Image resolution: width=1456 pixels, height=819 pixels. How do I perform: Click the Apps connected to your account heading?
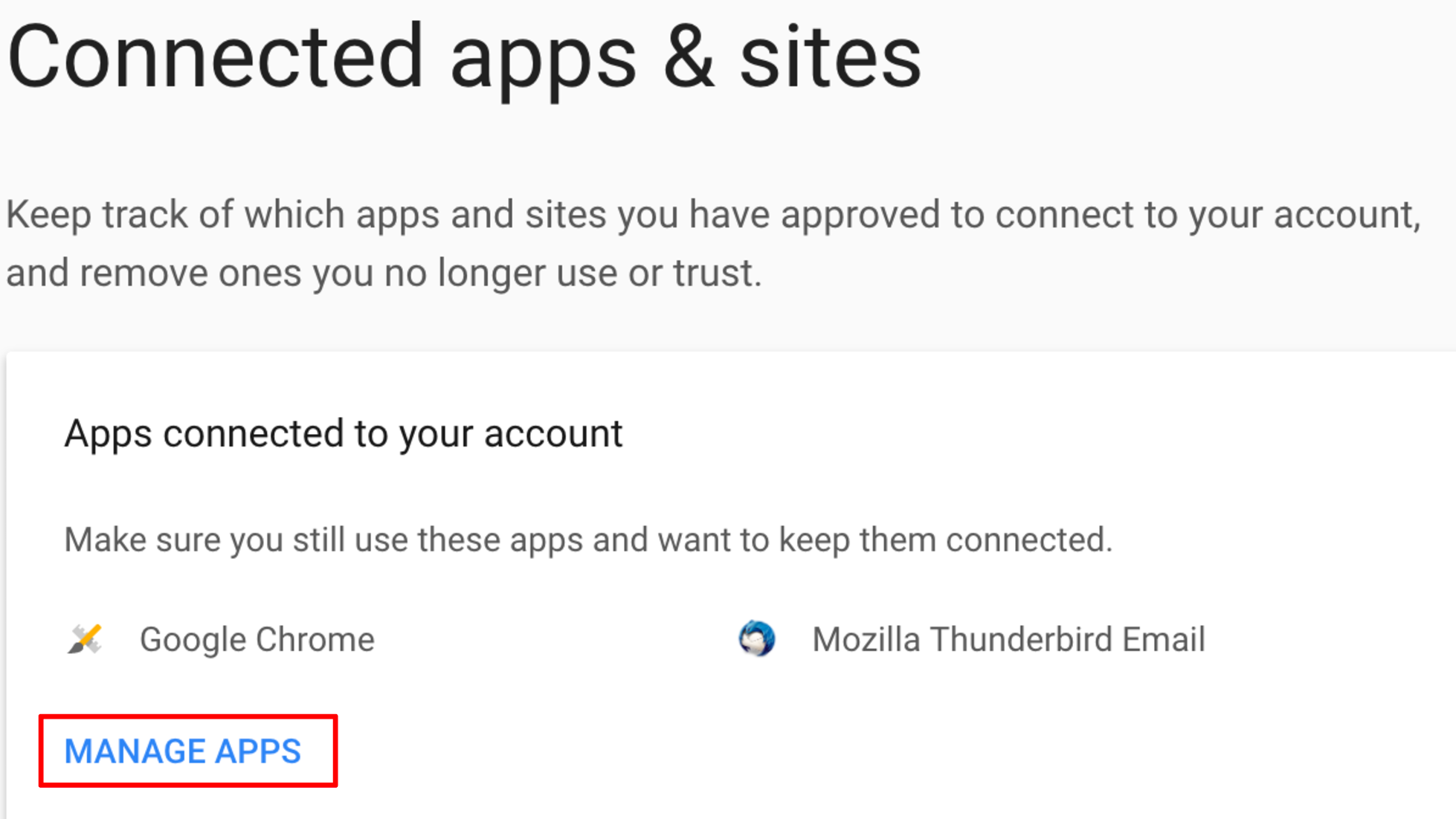pyautogui.click(x=344, y=433)
